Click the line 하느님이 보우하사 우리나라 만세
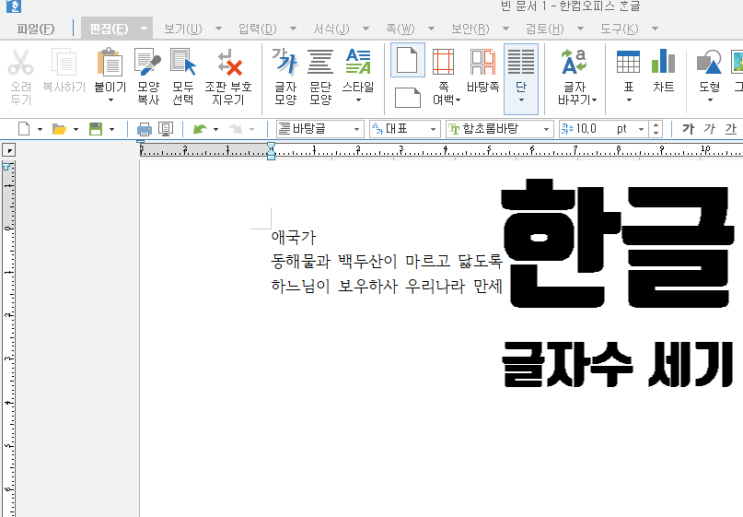Screen dimensions: 743x517 point(386,286)
